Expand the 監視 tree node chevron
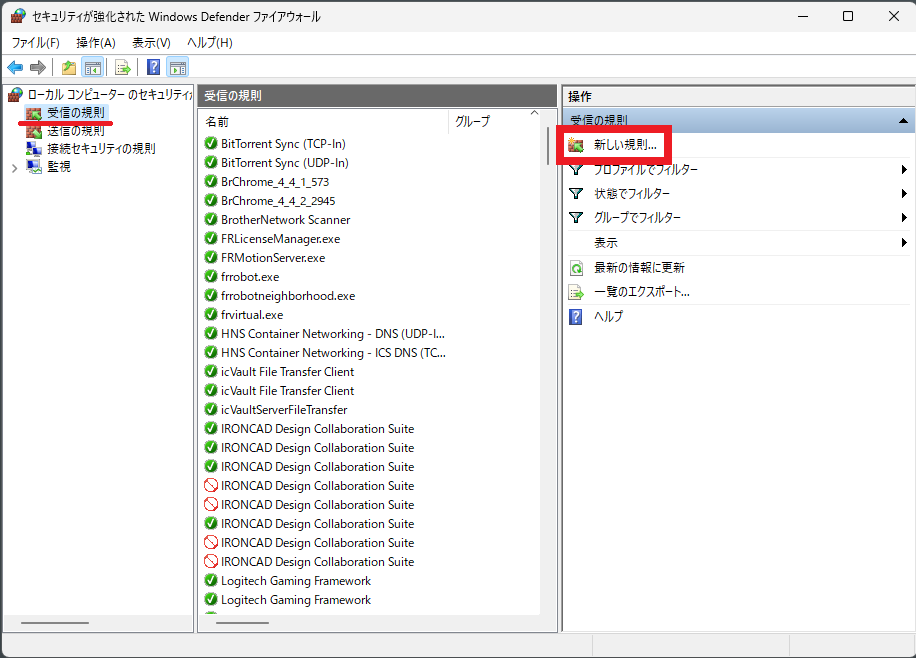916x658 pixels. [x=14, y=167]
